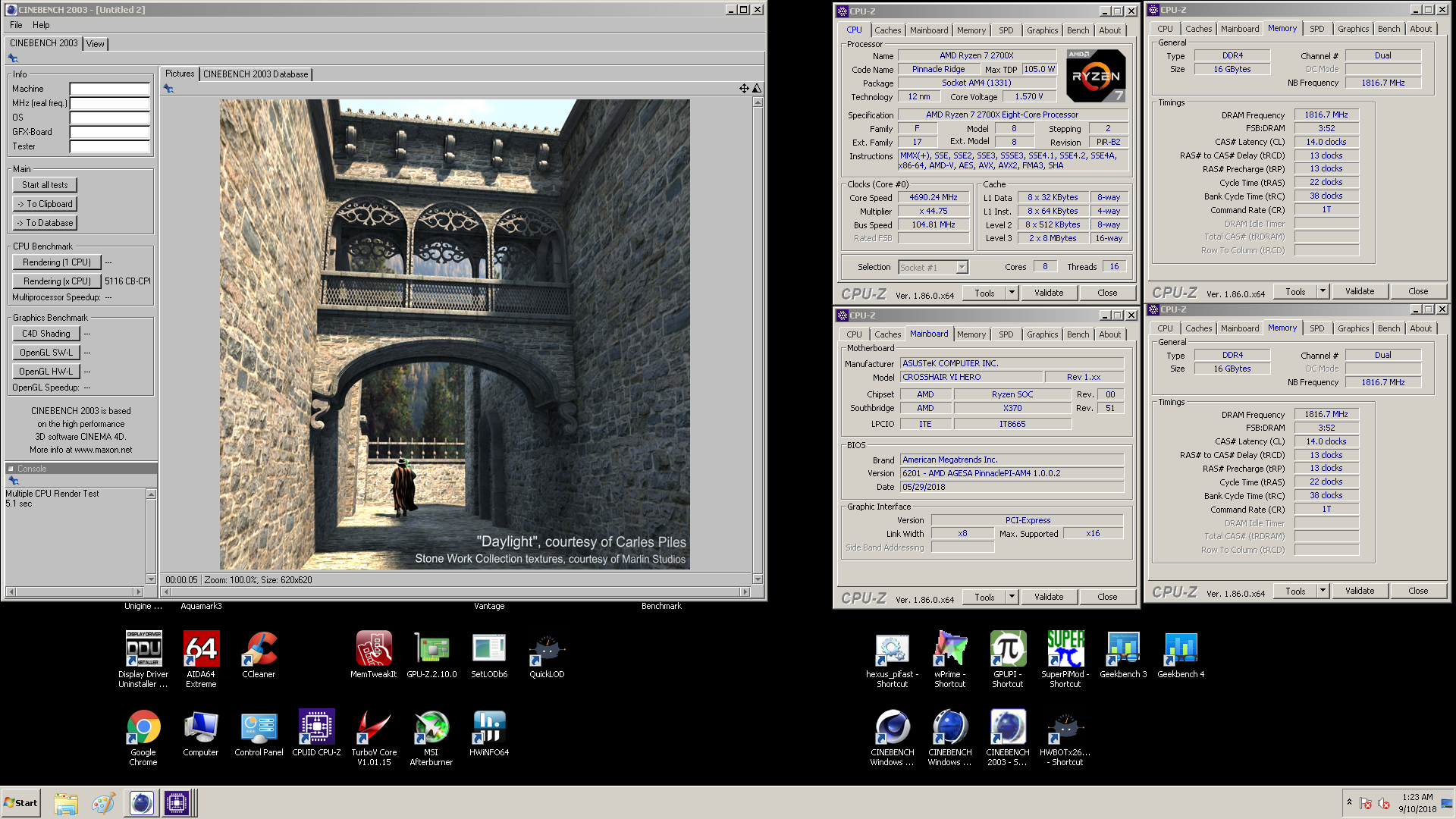Open GPUPI shortcut icon
This screenshot has width=1456, height=819.
click(1008, 658)
